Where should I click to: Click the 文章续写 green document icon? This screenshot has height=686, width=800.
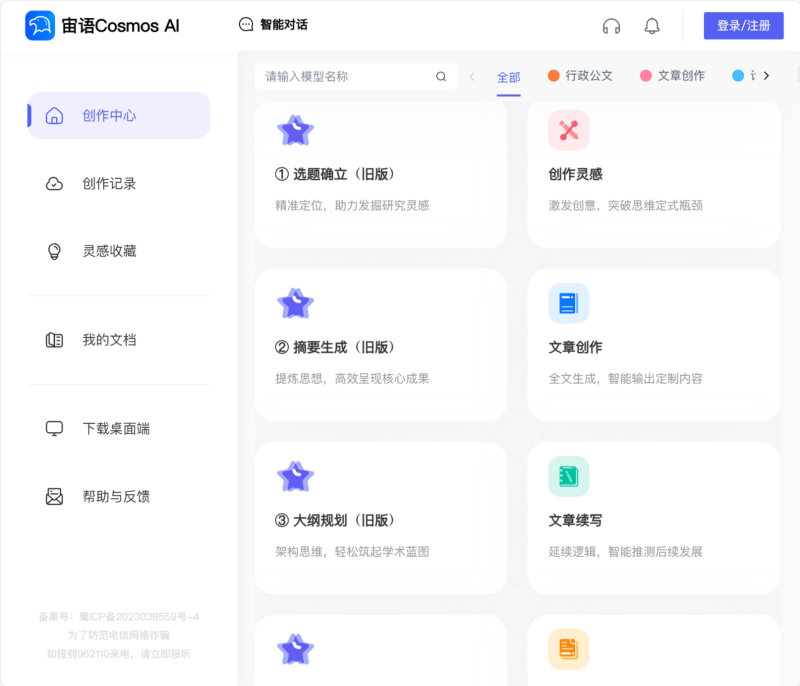[x=568, y=476]
